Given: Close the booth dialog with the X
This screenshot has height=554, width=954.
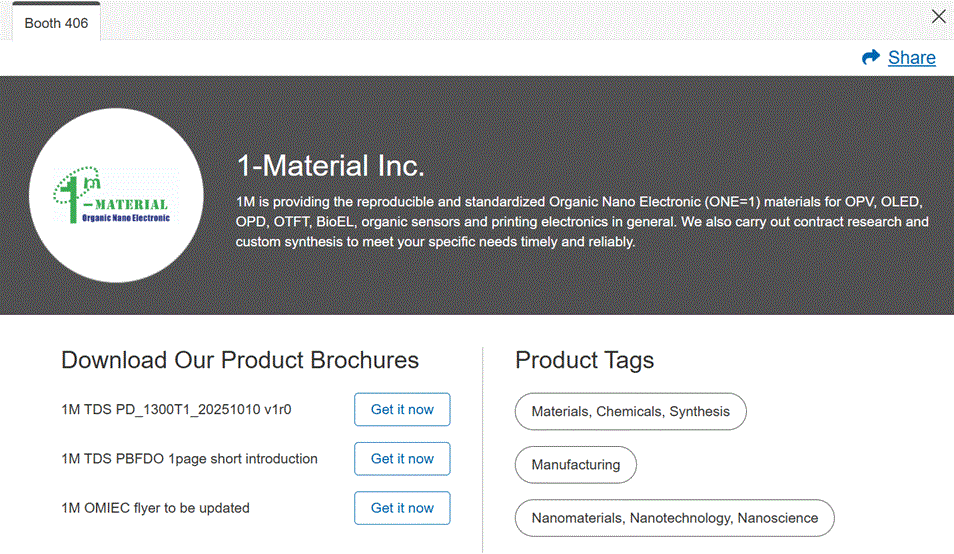Looking at the screenshot, I should click(938, 16).
